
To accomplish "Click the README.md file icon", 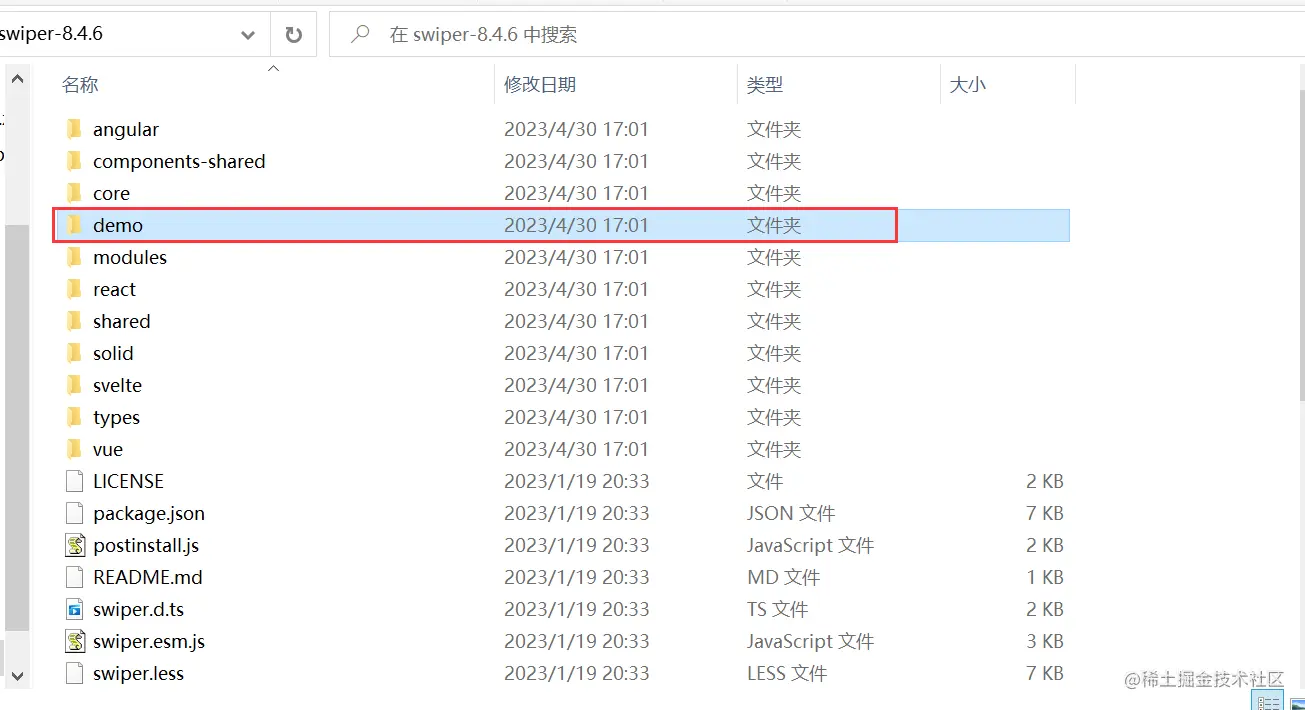I will (x=74, y=577).
